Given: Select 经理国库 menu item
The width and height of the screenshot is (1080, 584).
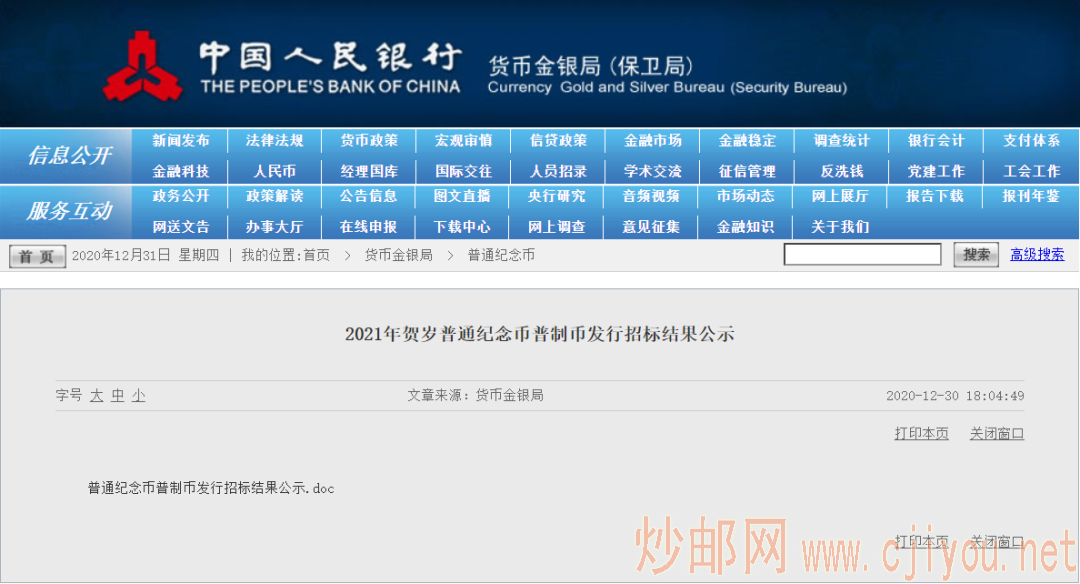Looking at the screenshot, I should tap(369, 171).
